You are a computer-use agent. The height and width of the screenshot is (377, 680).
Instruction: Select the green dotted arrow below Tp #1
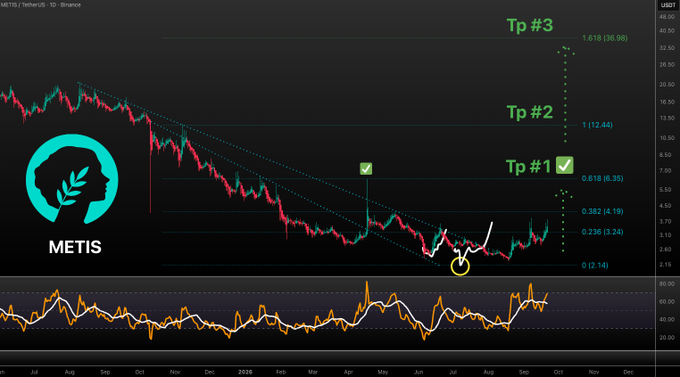(x=563, y=221)
